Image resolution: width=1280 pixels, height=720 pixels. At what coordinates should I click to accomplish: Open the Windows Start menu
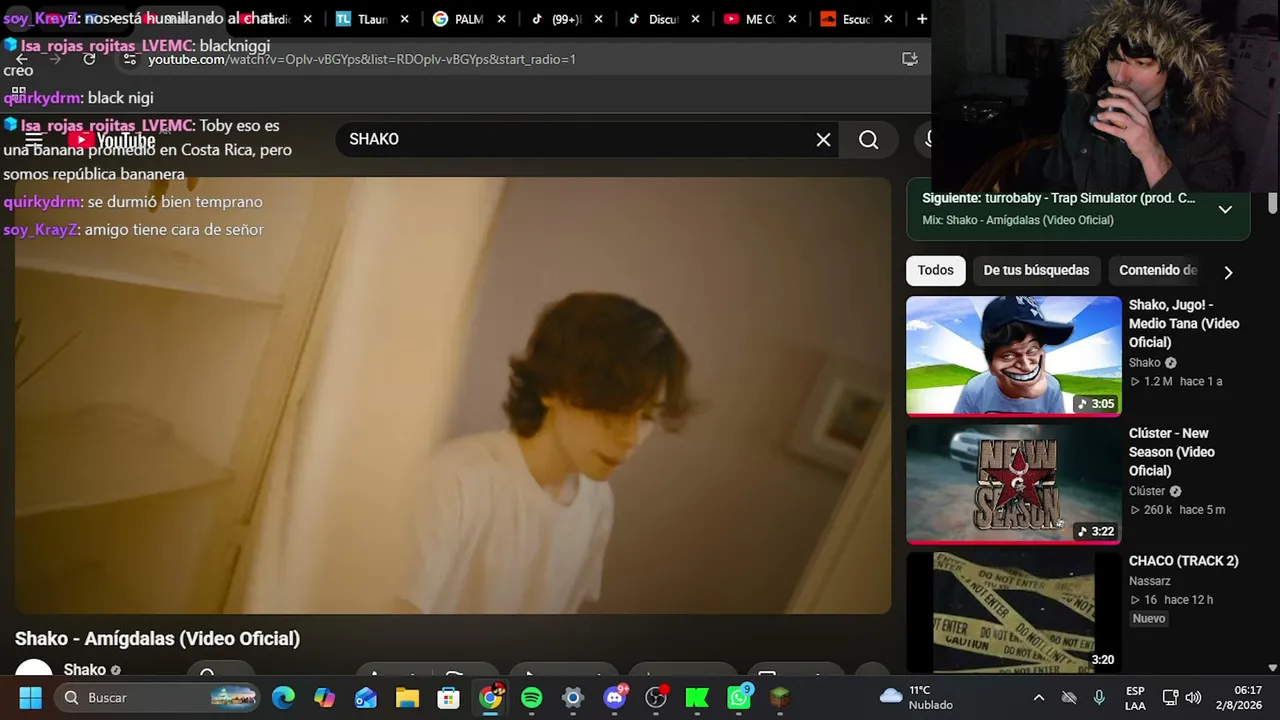30,697
